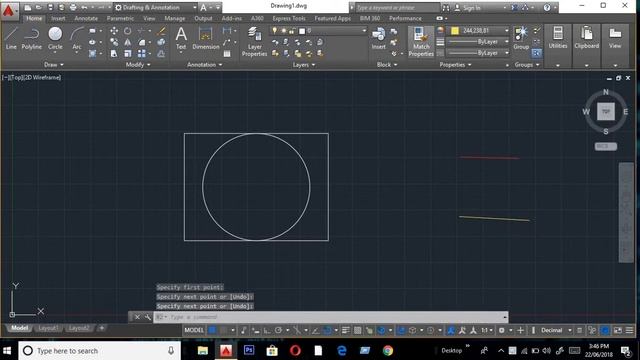Activate Match Properties tool
Viewport: 640px width, 360px height.
pyautogui.click(x=421, y=42)
